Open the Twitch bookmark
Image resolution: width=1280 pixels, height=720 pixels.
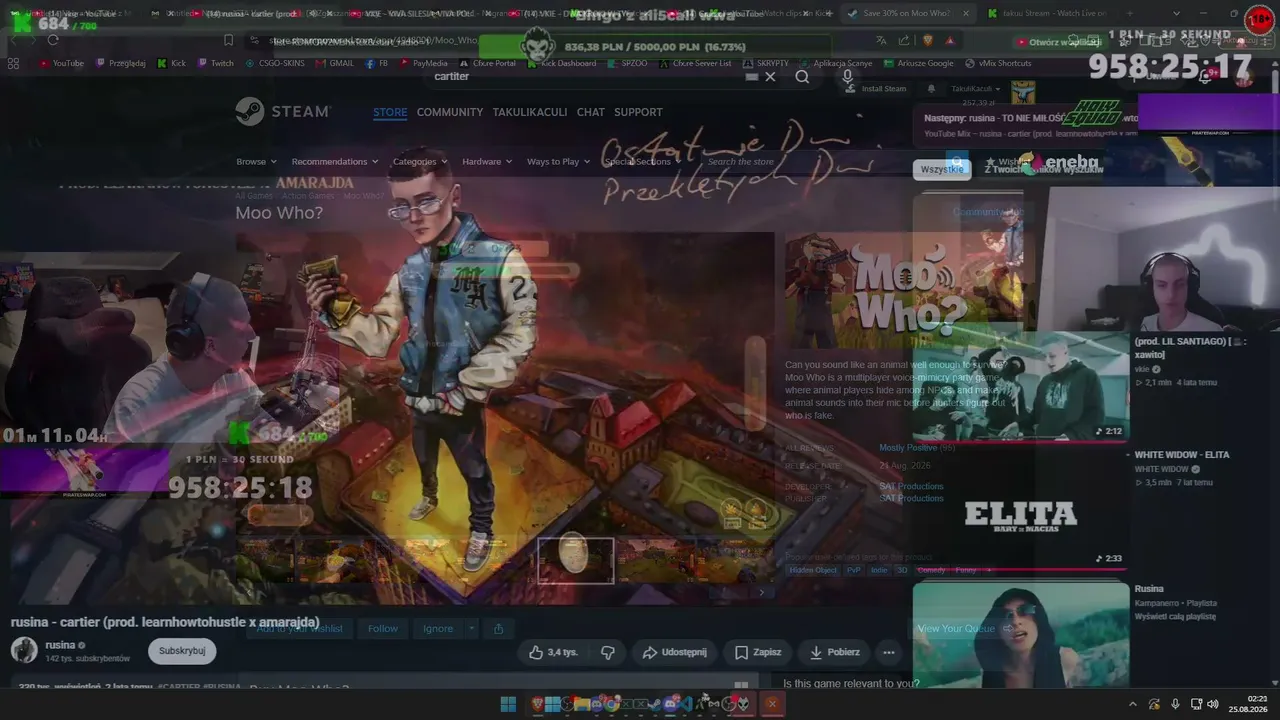coord(216,63)
